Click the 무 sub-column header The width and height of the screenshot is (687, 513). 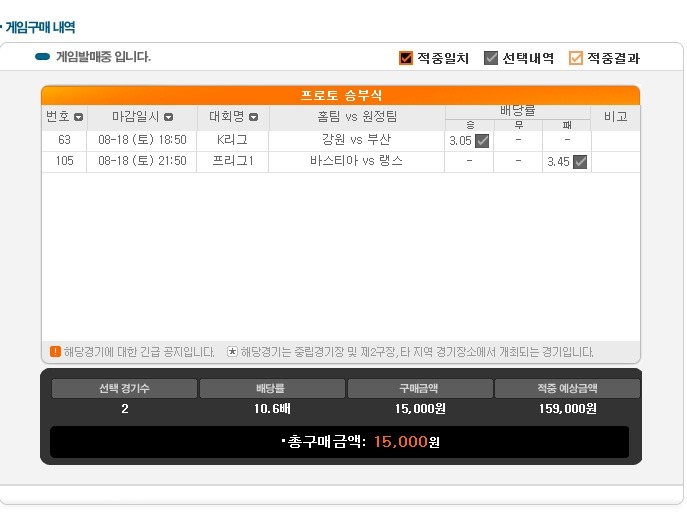click(x=518, y=125)
